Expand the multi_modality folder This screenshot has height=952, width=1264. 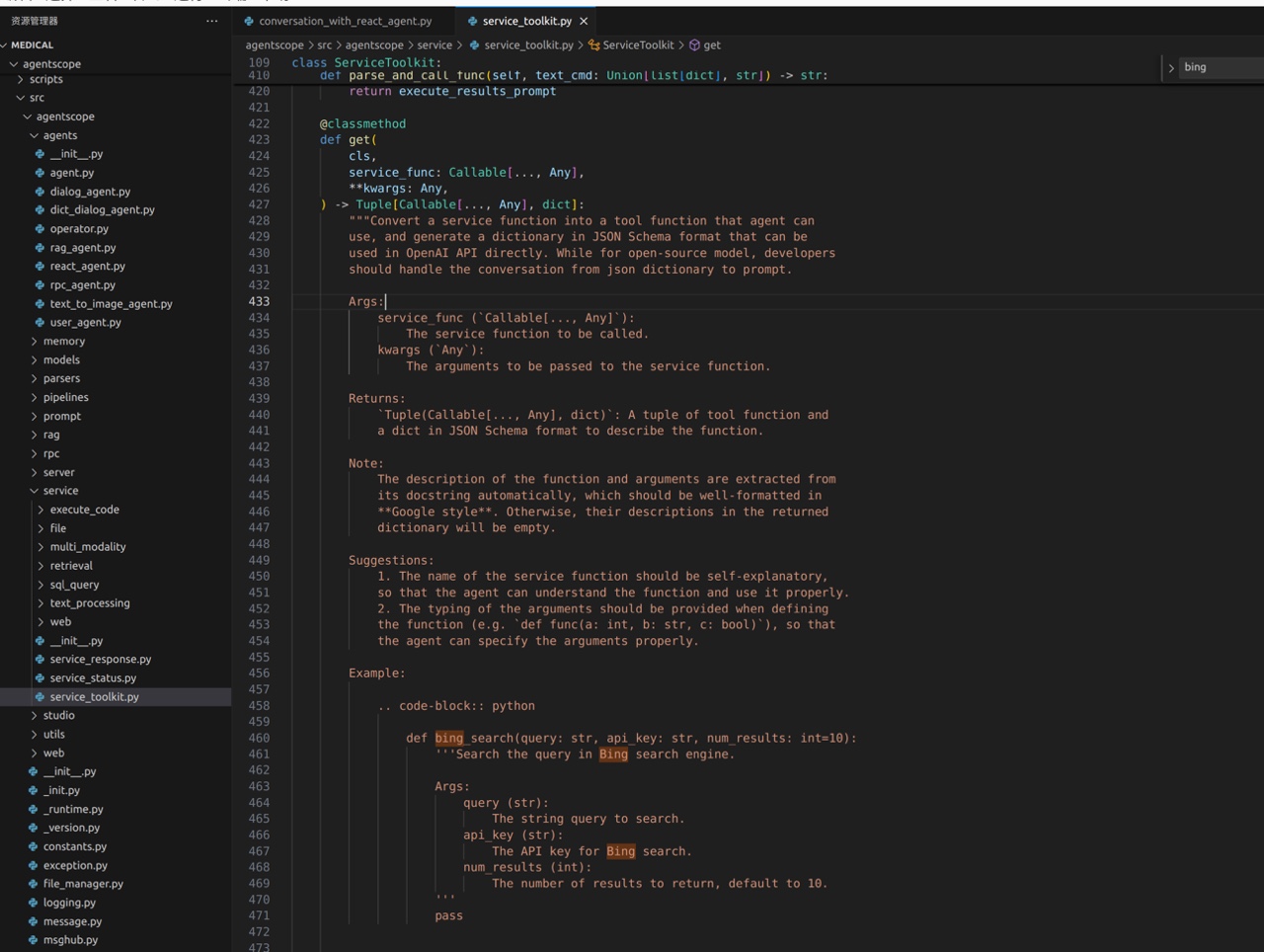(40, 547)
